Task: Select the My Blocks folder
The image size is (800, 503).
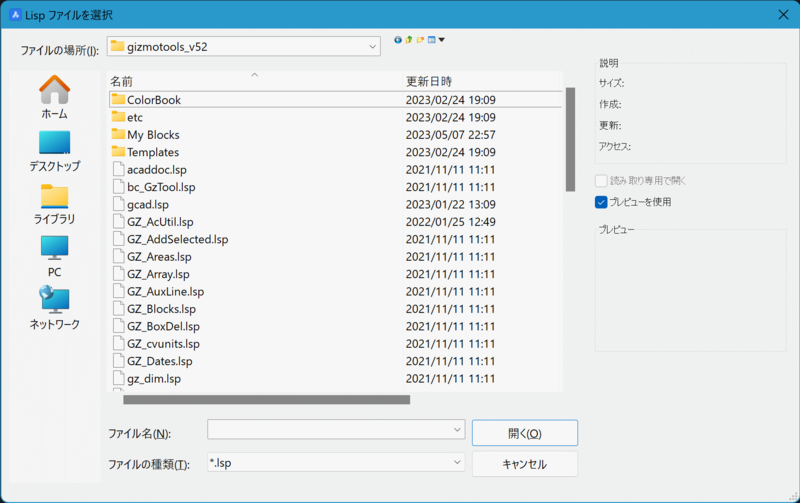Action: click(152, 134)
